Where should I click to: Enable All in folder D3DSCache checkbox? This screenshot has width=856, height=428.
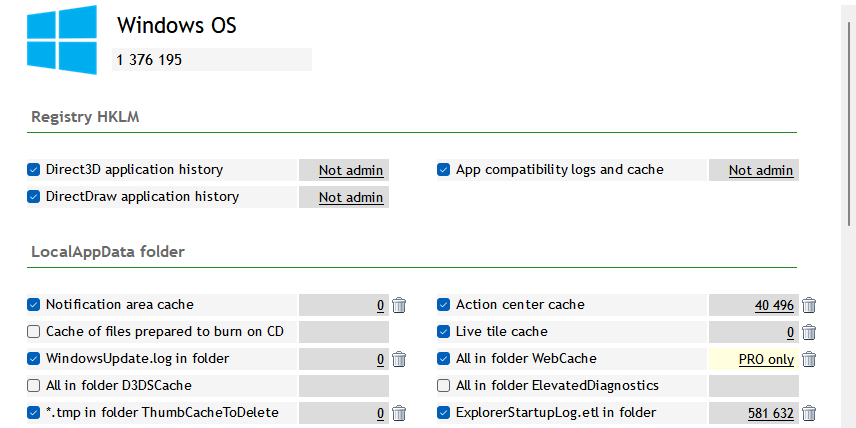[x=34, y=386]
